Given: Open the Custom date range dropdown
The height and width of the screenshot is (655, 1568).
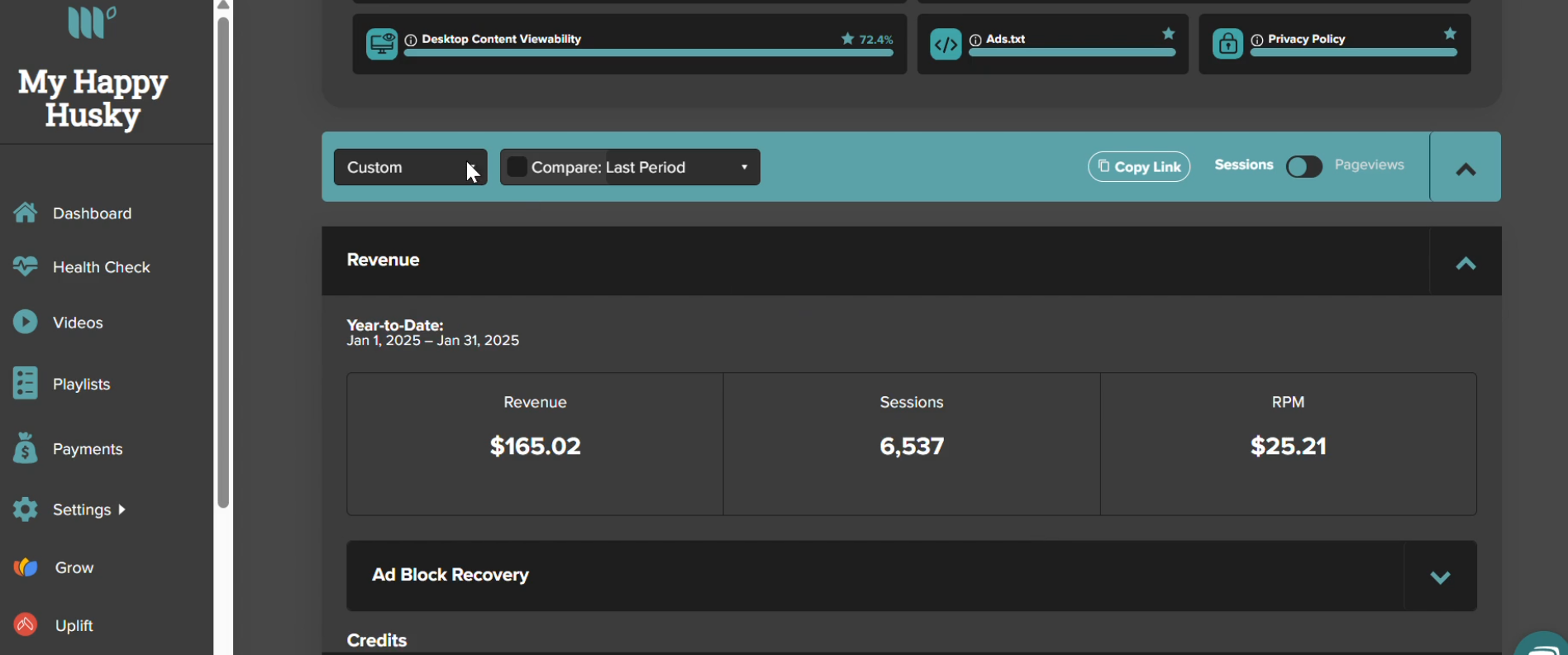Looking at the screenshot, I should [410, 167].
